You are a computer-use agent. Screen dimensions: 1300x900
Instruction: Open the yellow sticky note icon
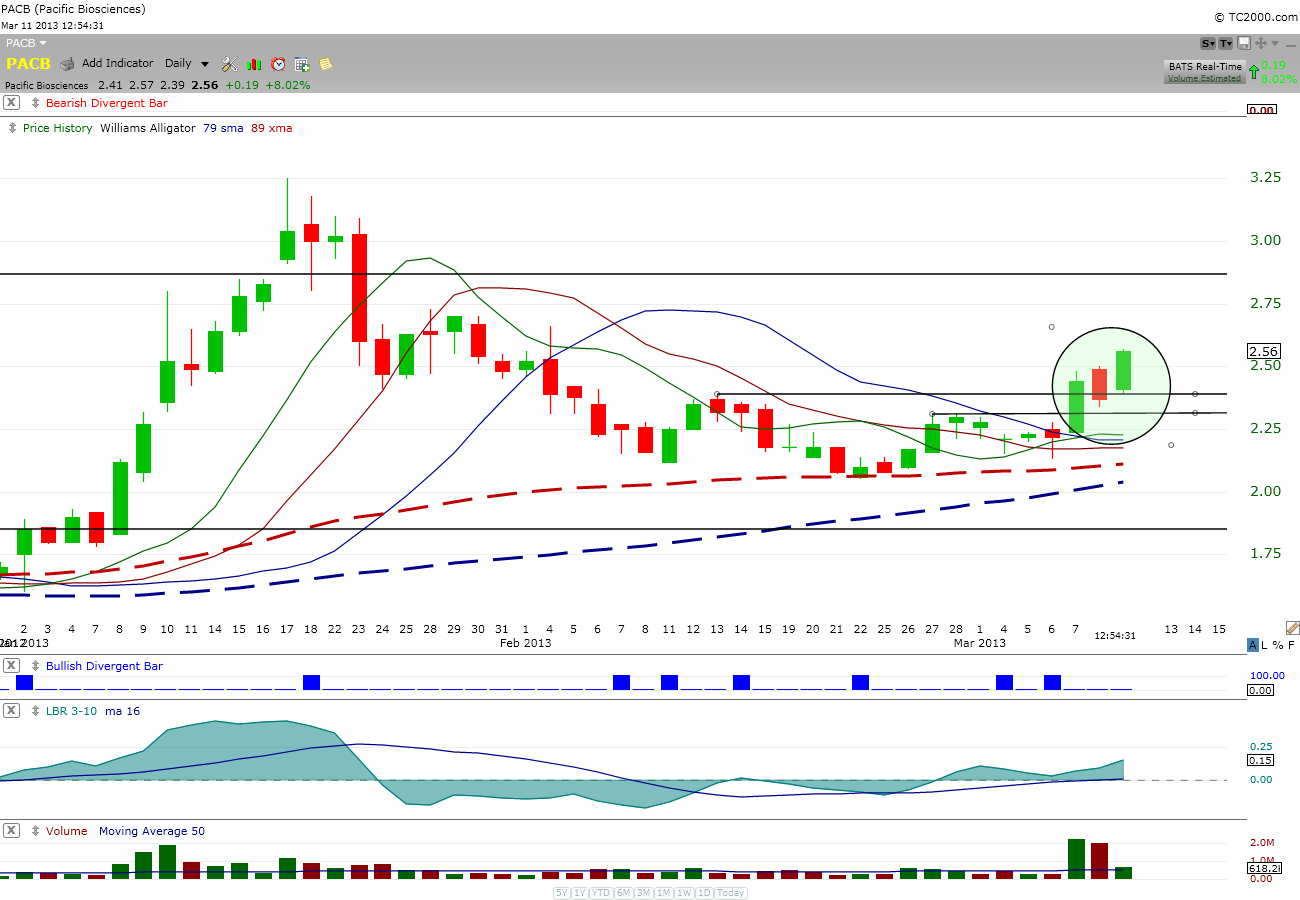(x=326, y=64)
